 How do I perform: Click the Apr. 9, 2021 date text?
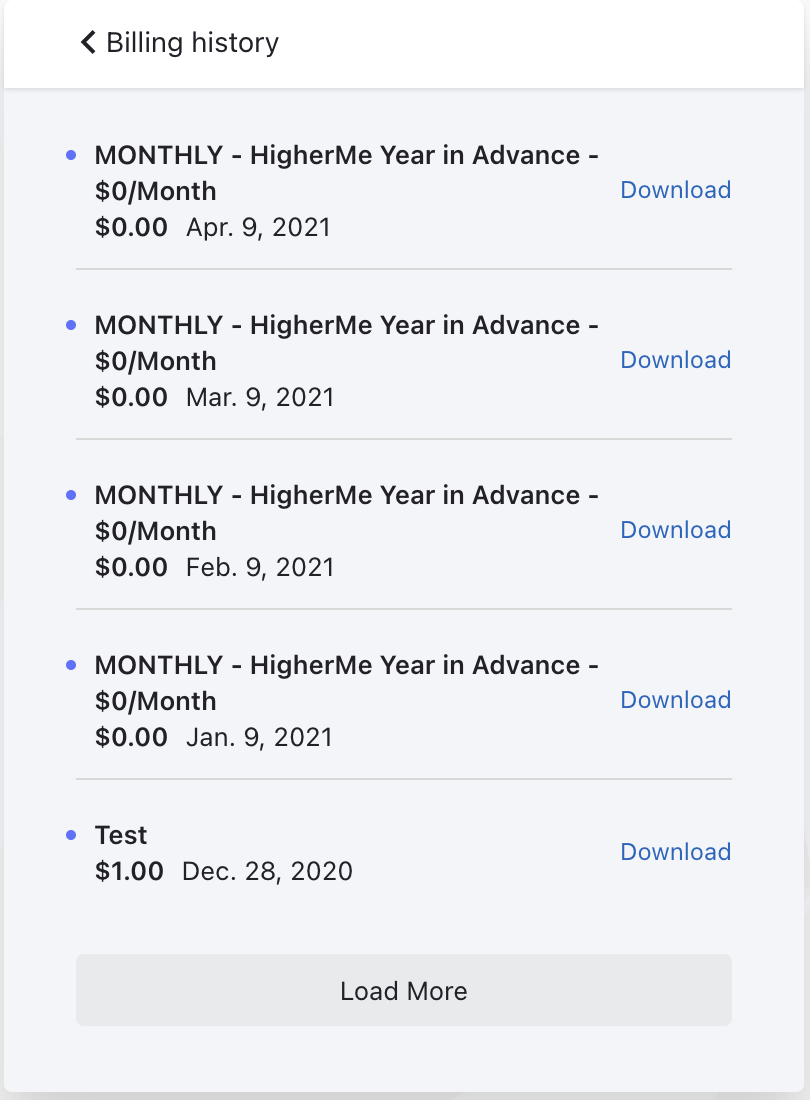pos(258,227)
